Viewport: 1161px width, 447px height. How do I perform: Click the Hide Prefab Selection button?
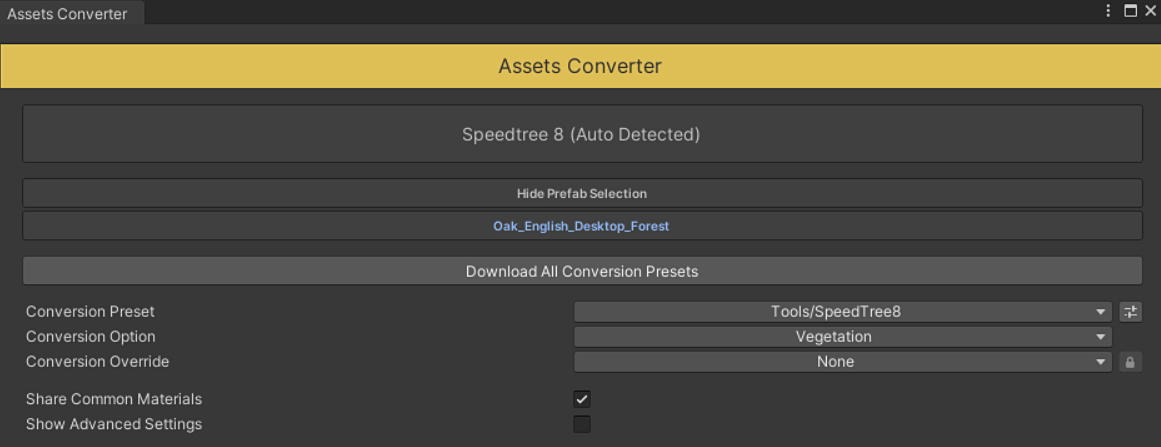[x=582, y=193]
